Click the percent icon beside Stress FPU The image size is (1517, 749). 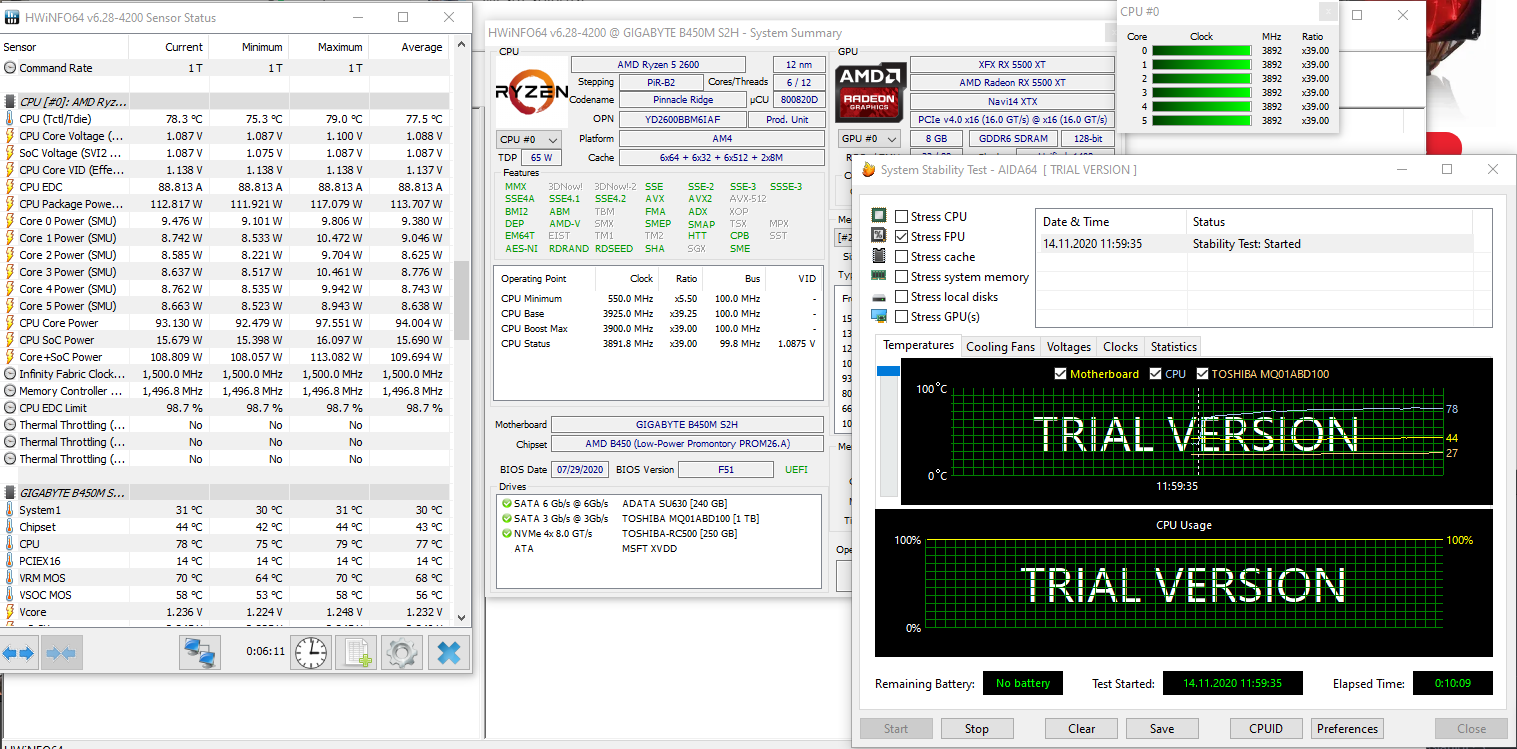point(879,236)
